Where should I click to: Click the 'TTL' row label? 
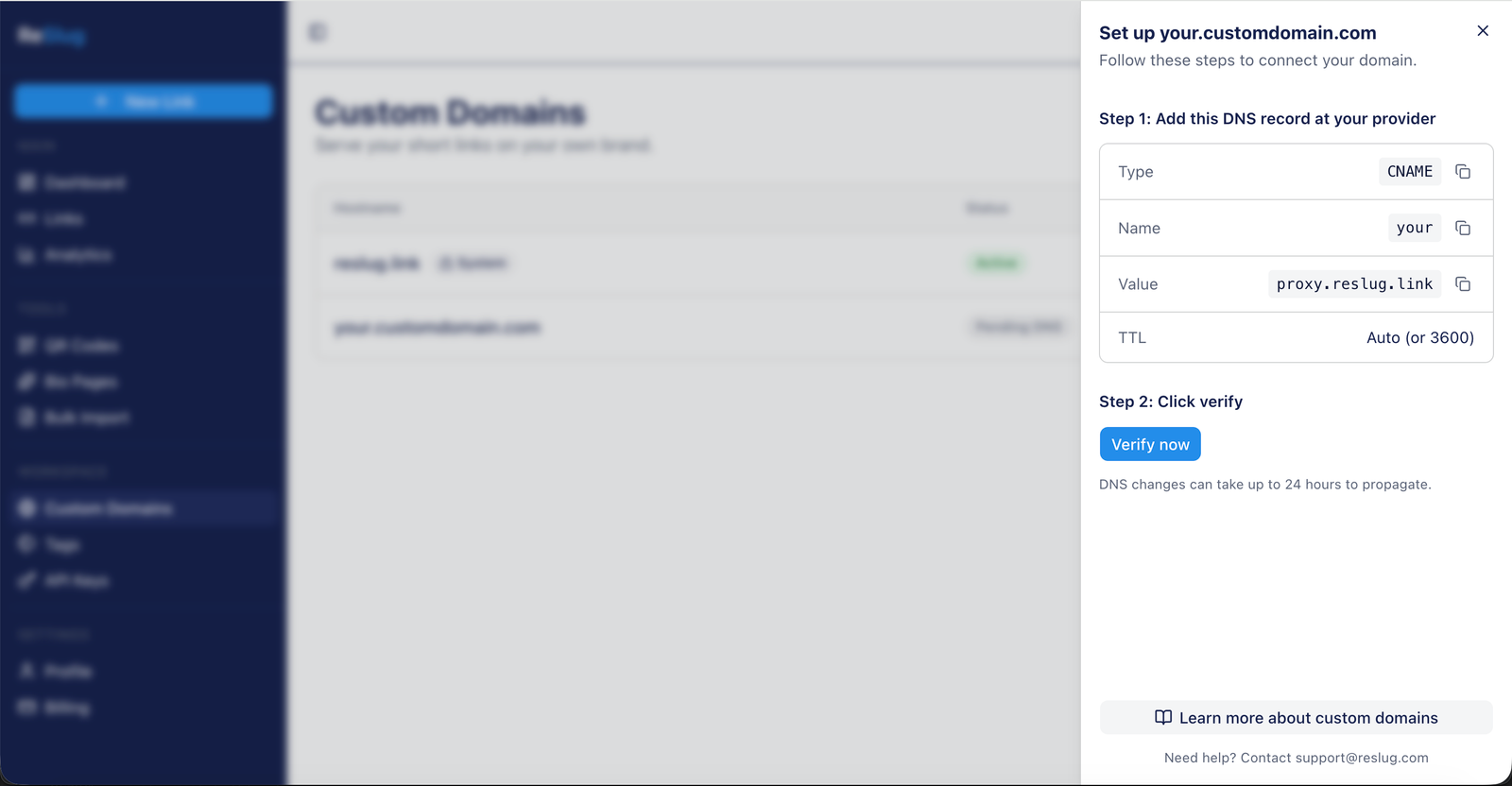tap(1132, 337)
